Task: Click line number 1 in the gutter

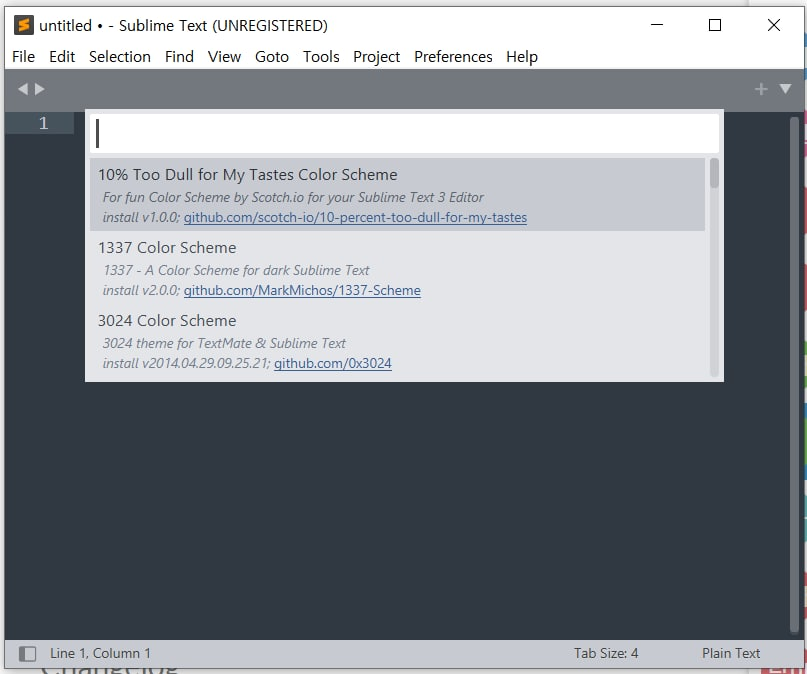Action: click(44, 123)
